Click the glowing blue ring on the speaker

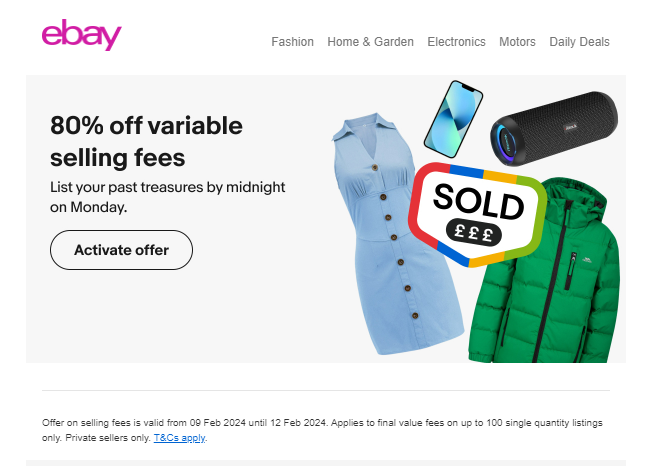(x=504, y=140)
